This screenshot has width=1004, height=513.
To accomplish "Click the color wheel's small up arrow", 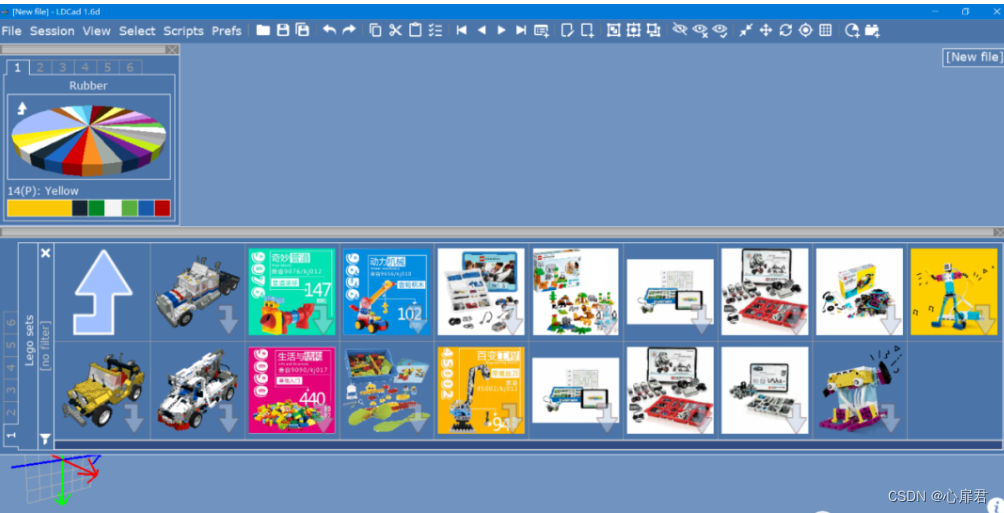I will tap(22, 108).
